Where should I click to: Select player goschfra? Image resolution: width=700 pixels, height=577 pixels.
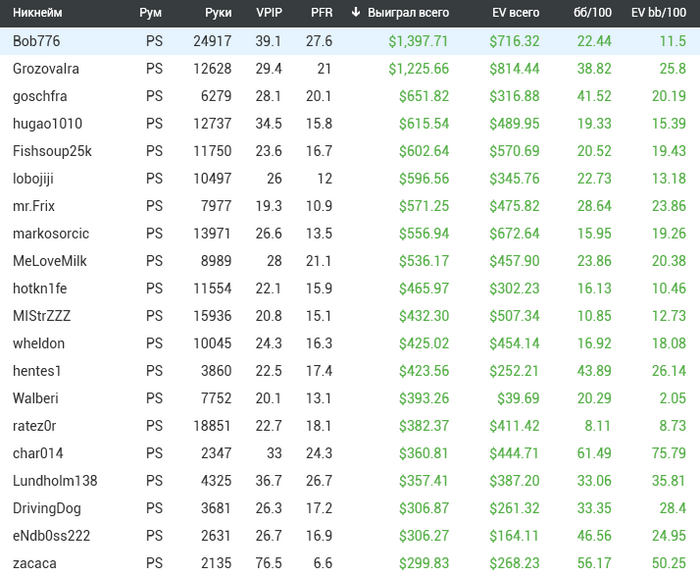click(x=40, y=96)
